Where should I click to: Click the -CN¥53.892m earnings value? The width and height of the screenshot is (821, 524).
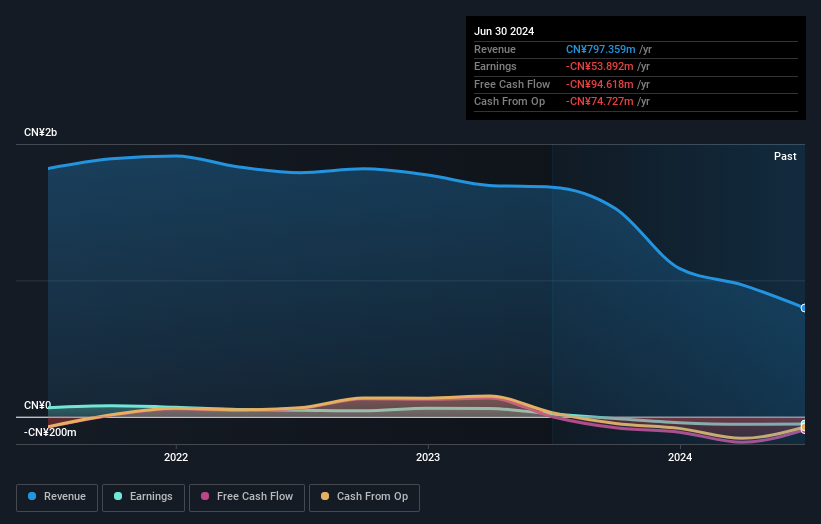click(x=600, y=66)
